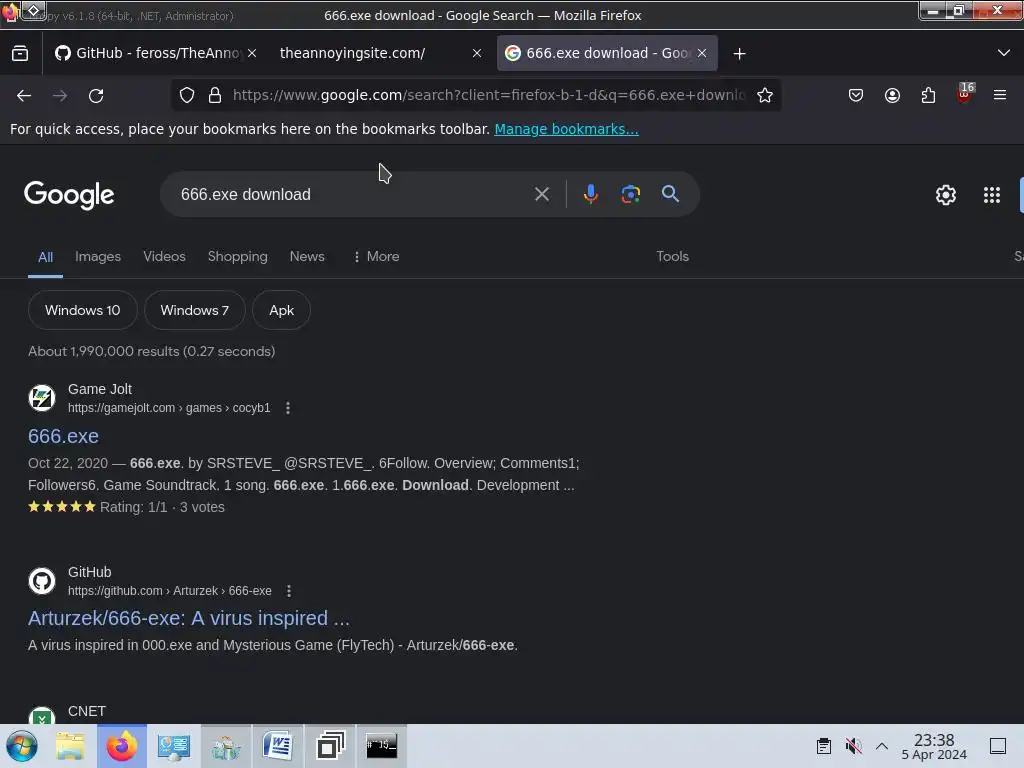Reload the current page
This screenshot has width=1024, height=768.
(x=96, y=95)
